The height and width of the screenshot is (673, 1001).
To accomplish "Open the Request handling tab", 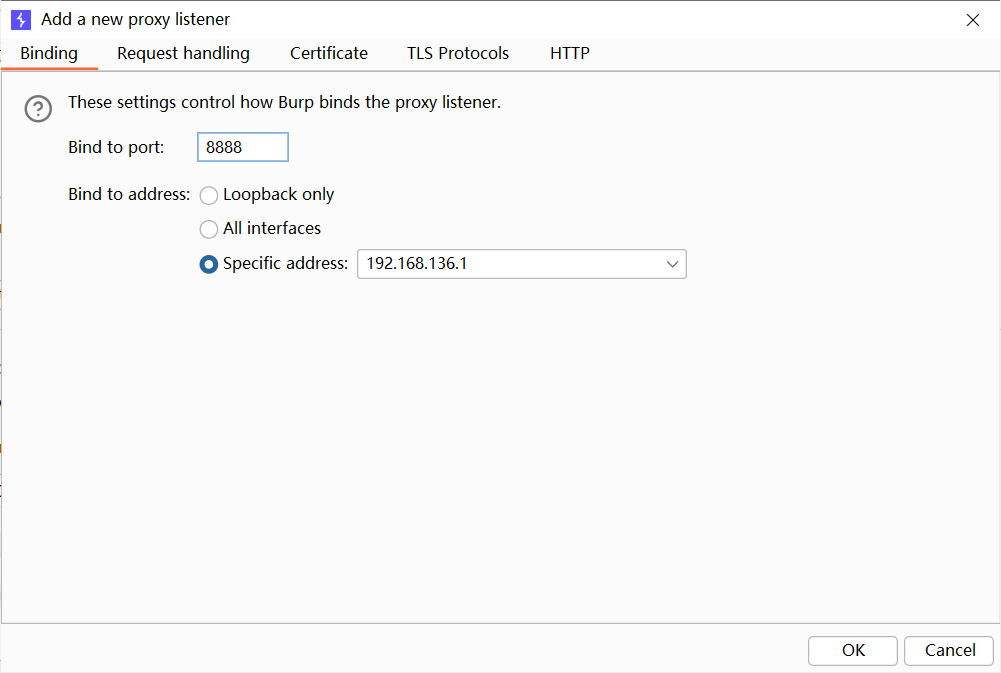I will (183, 54).
